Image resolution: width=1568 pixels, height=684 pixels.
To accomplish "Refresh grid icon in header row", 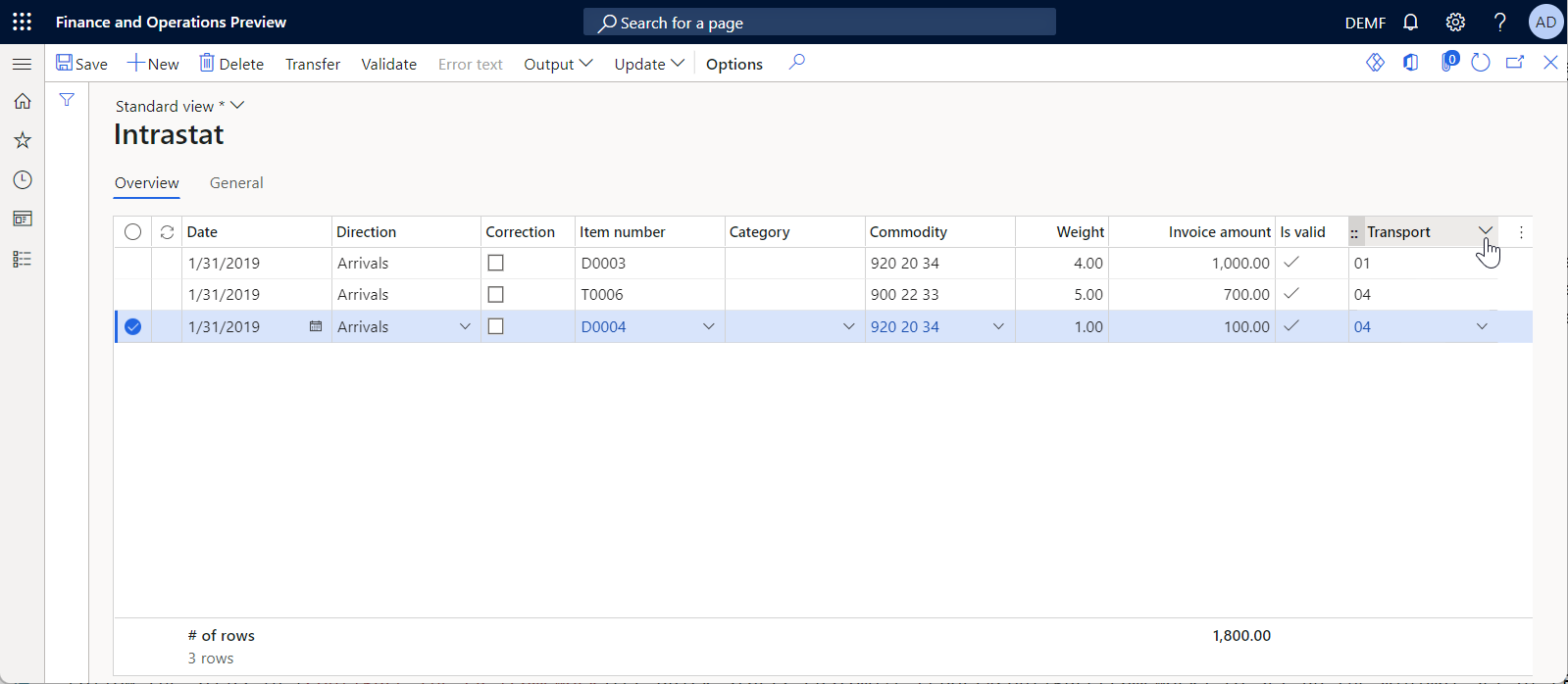I will click(x=167, y=232).
